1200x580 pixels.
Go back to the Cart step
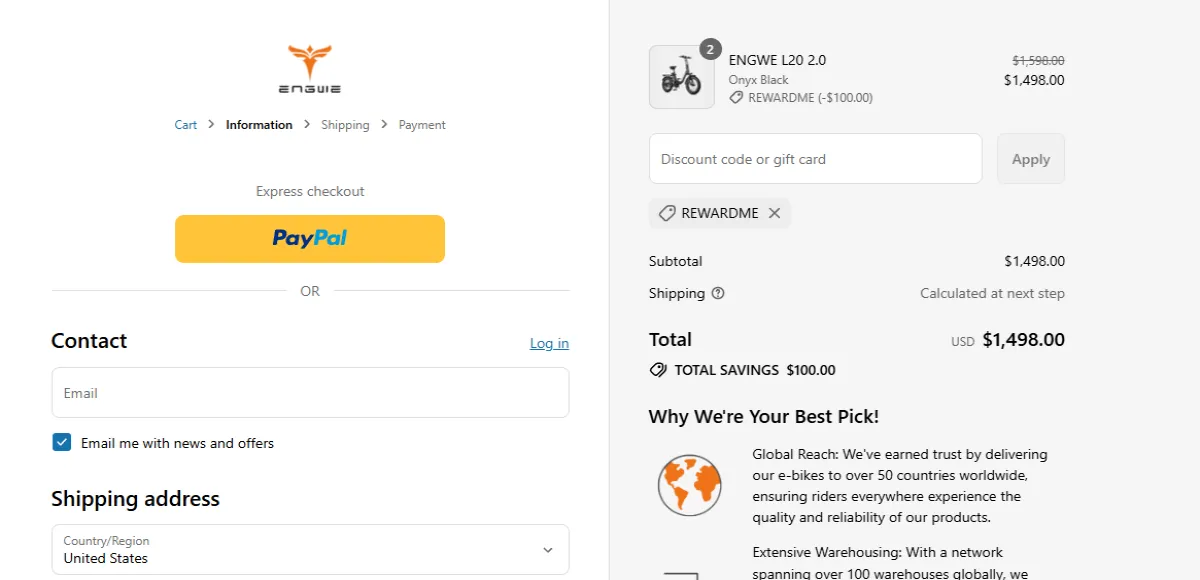click(185, 124)
